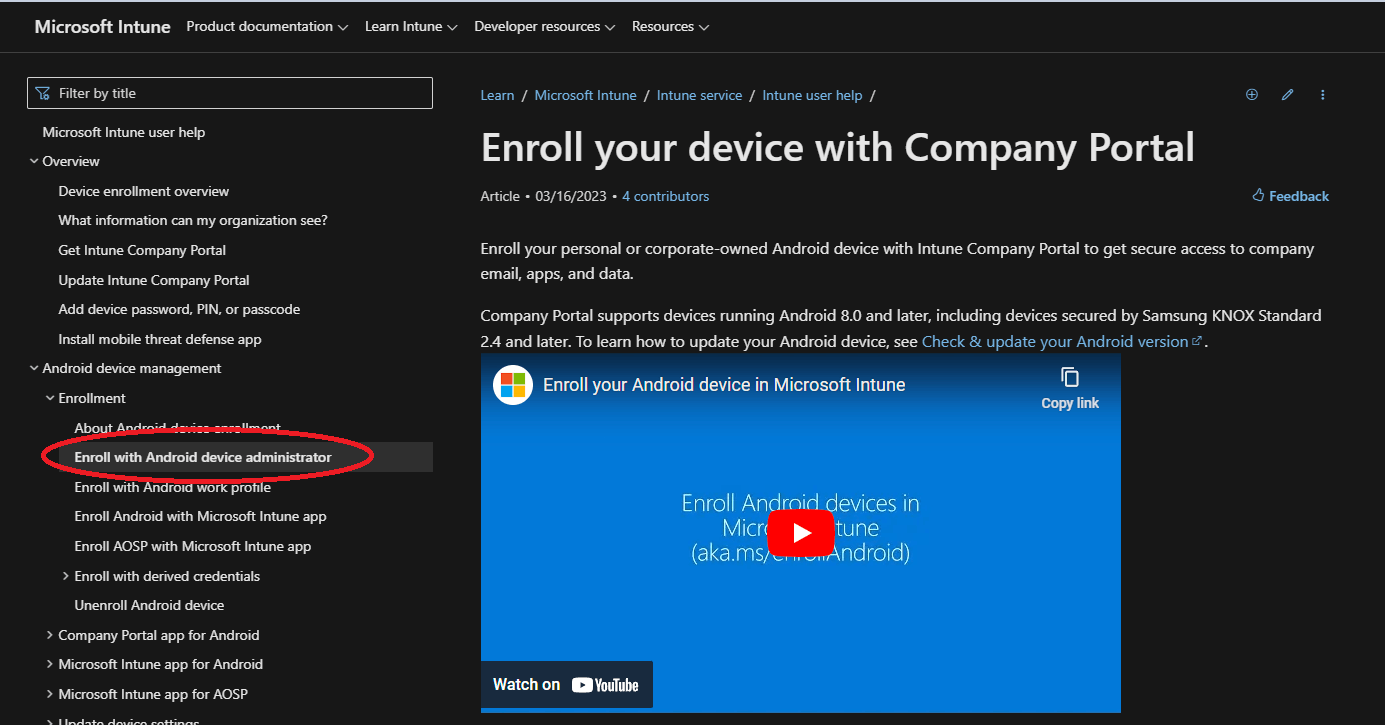This screenshot has height=725, width=1385.
Task: Click the Microsoft logo avatar in video
Action: click(x=513, y=385)
